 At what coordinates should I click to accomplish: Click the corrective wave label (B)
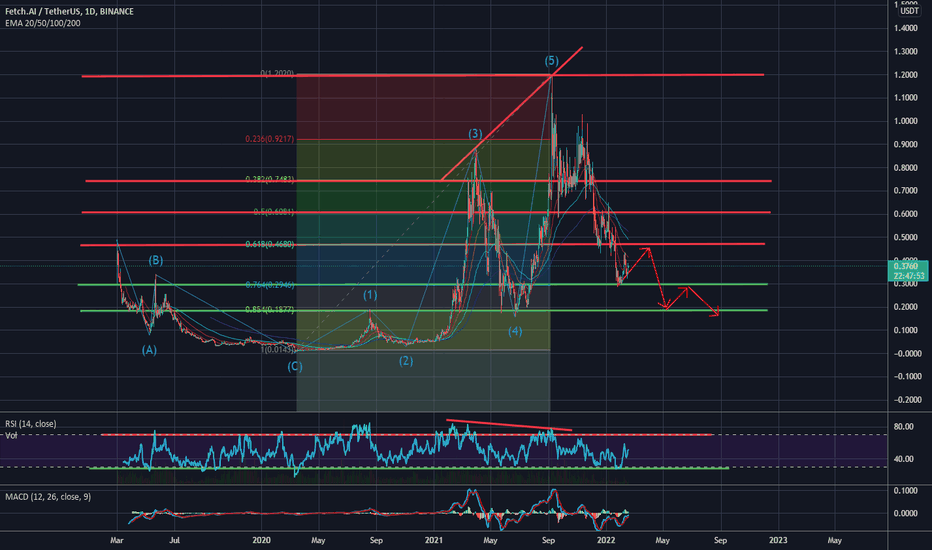click(x=156, y=260)
